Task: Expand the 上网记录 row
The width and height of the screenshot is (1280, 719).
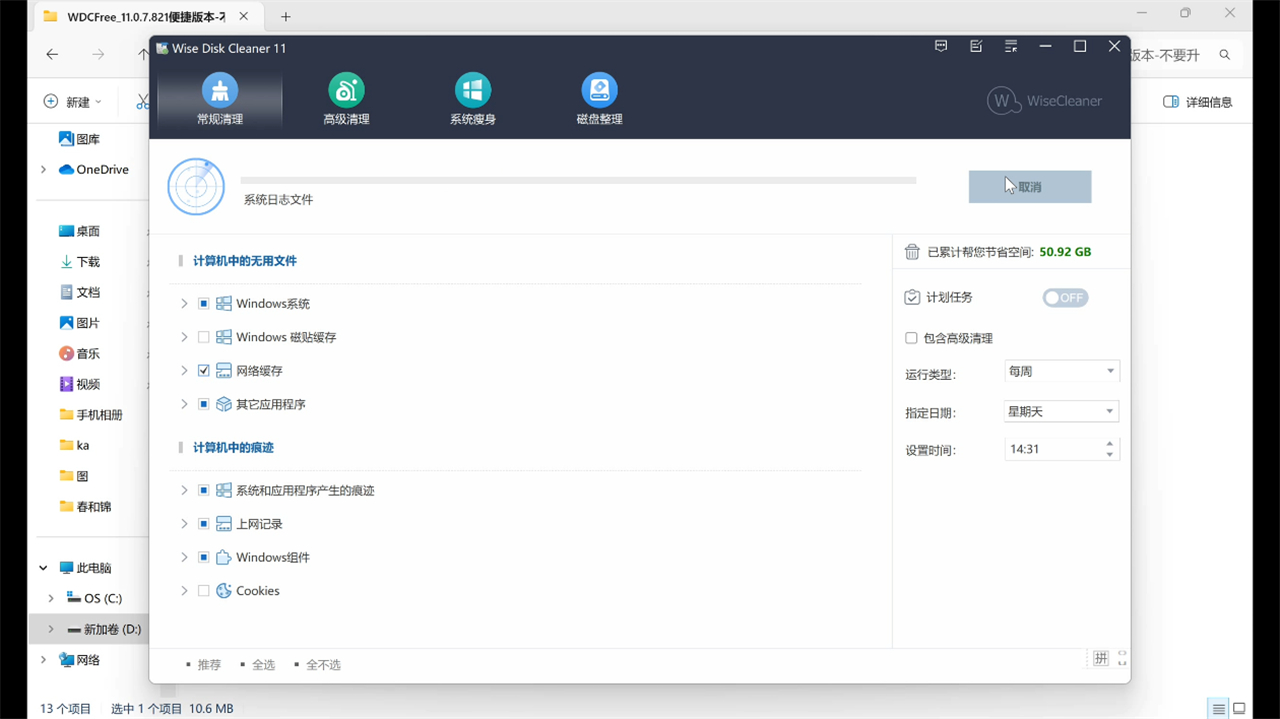Action: click(x=184, y=524)
